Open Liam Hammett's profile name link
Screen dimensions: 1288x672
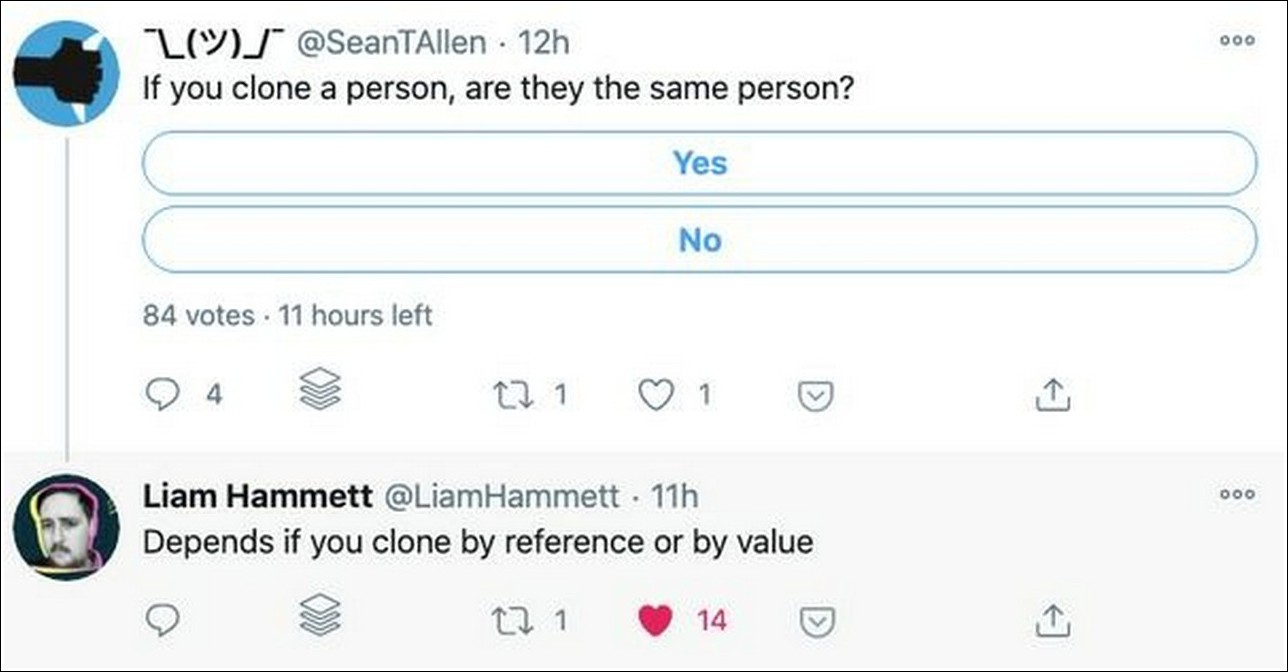[258, 495]
